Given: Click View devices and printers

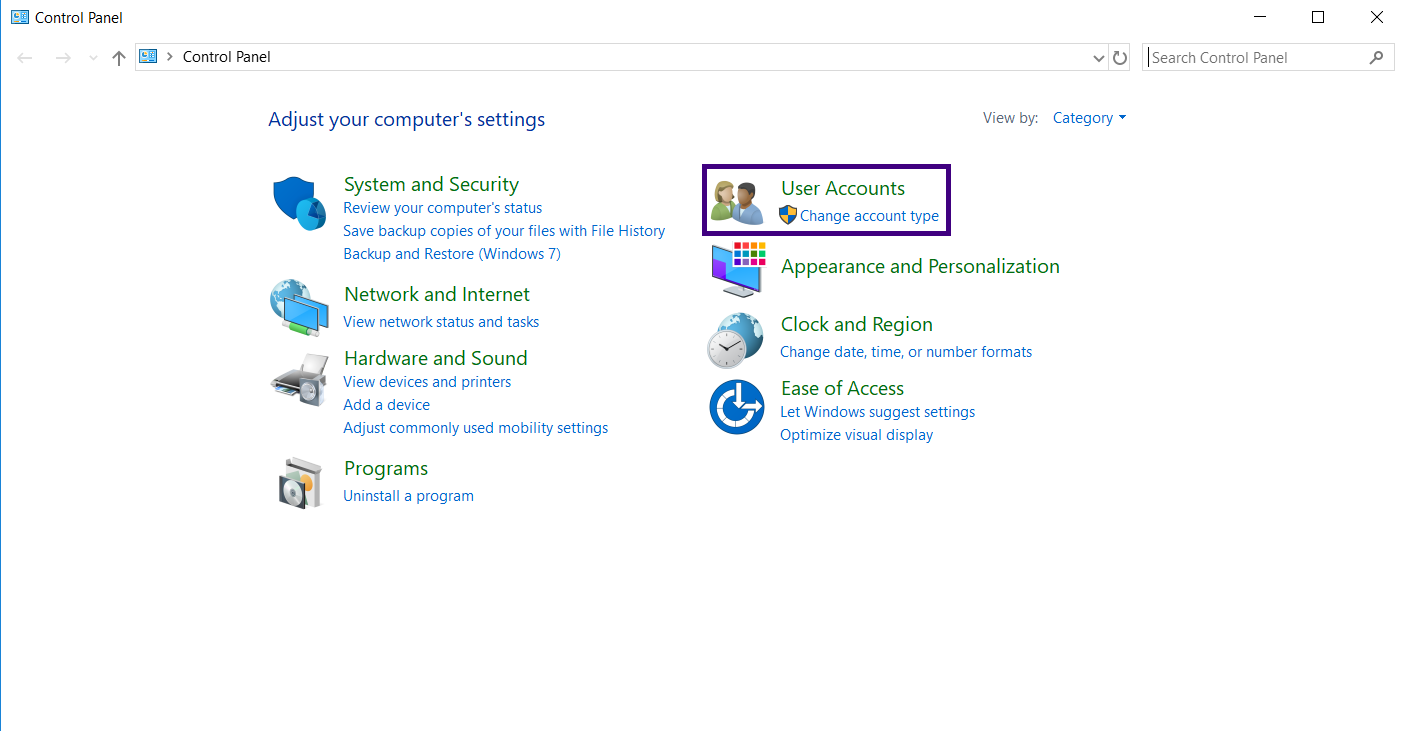Looking at the screenshot, I should point(427,382).
